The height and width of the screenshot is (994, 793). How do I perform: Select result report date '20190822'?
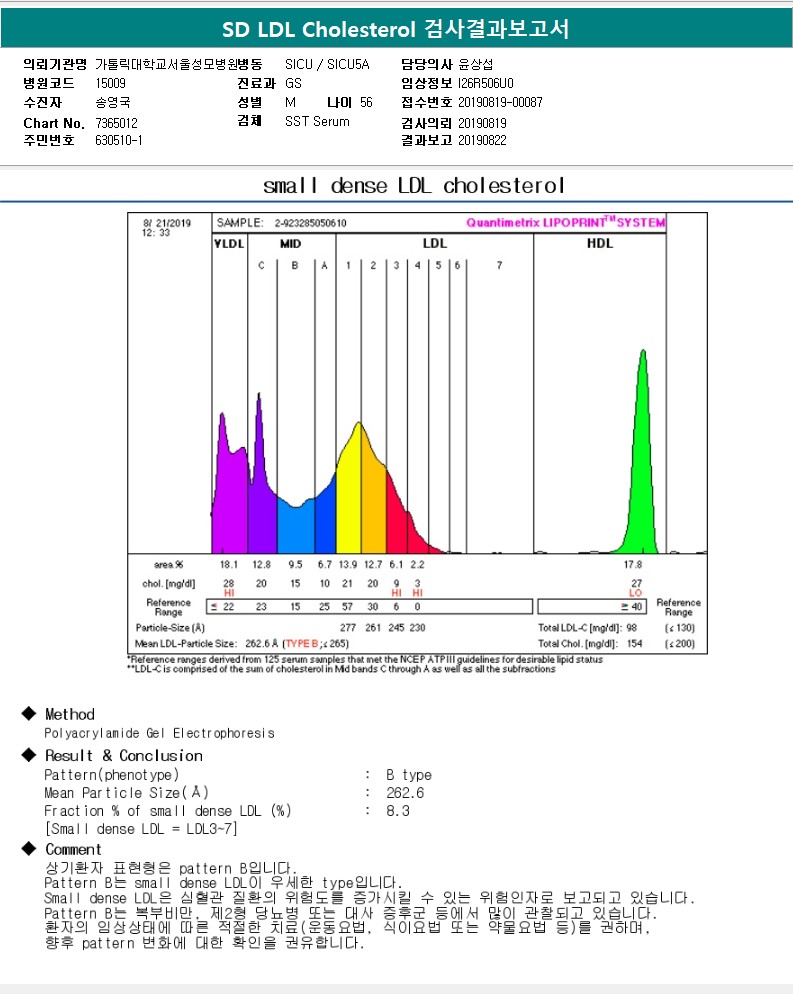click(482, 140)
